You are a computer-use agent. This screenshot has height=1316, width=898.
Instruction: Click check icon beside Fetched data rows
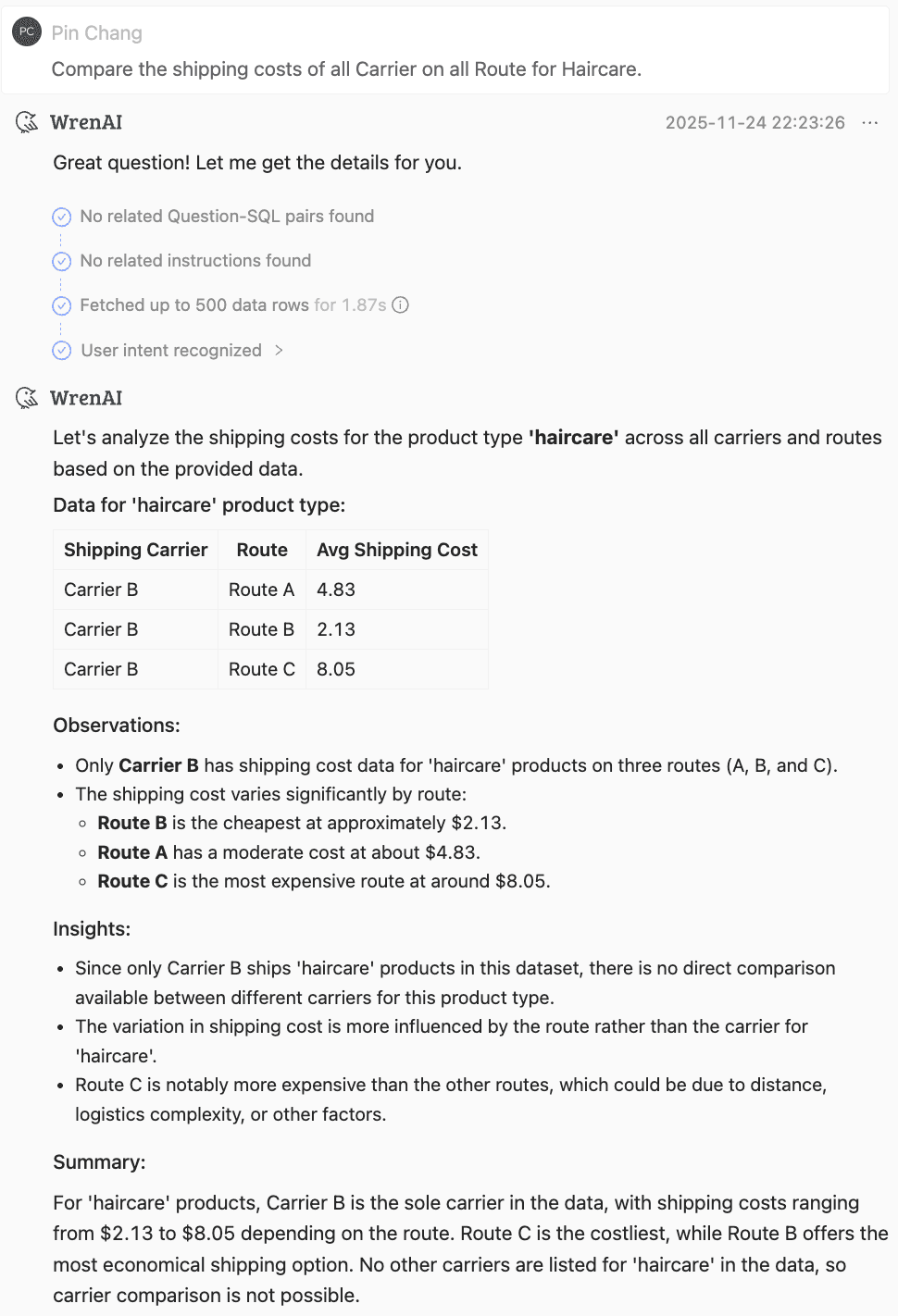pos(62,305)
